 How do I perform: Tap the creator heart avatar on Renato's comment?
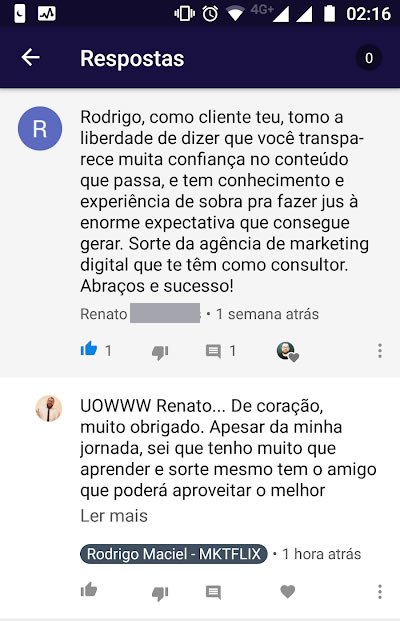tap(287, 351)
